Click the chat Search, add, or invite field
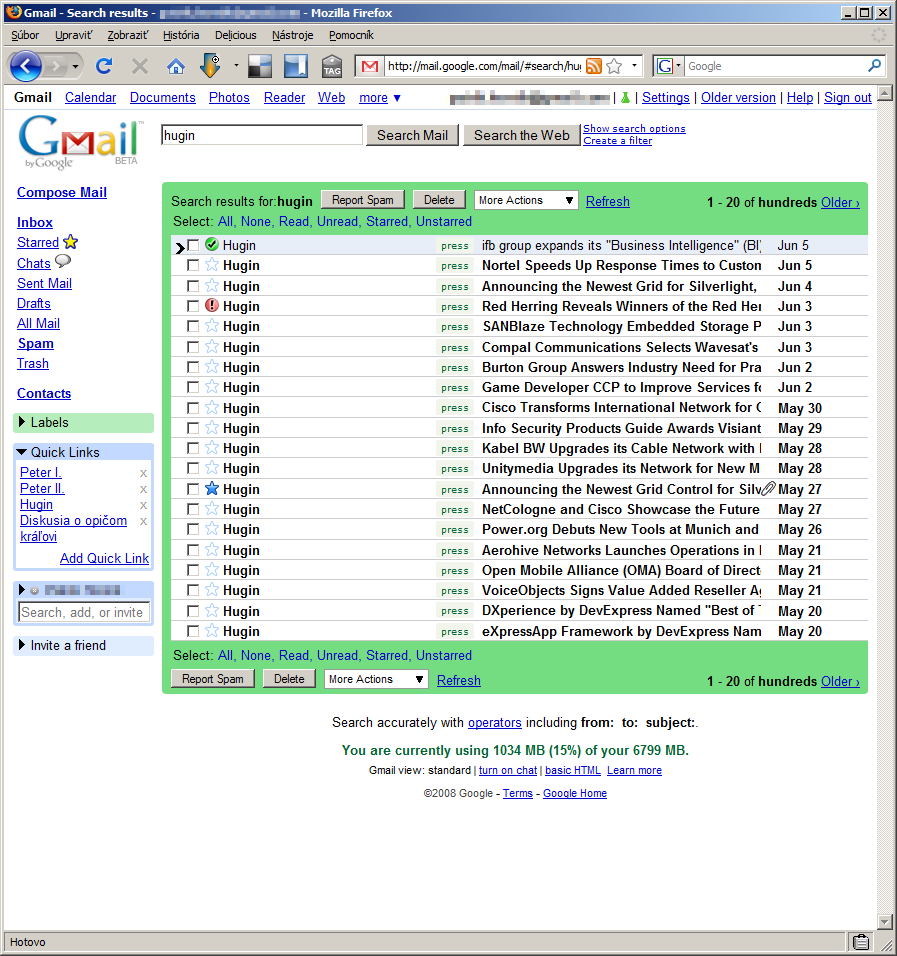The height and width of the screenshot is (956, 897). tap(84, 612)
